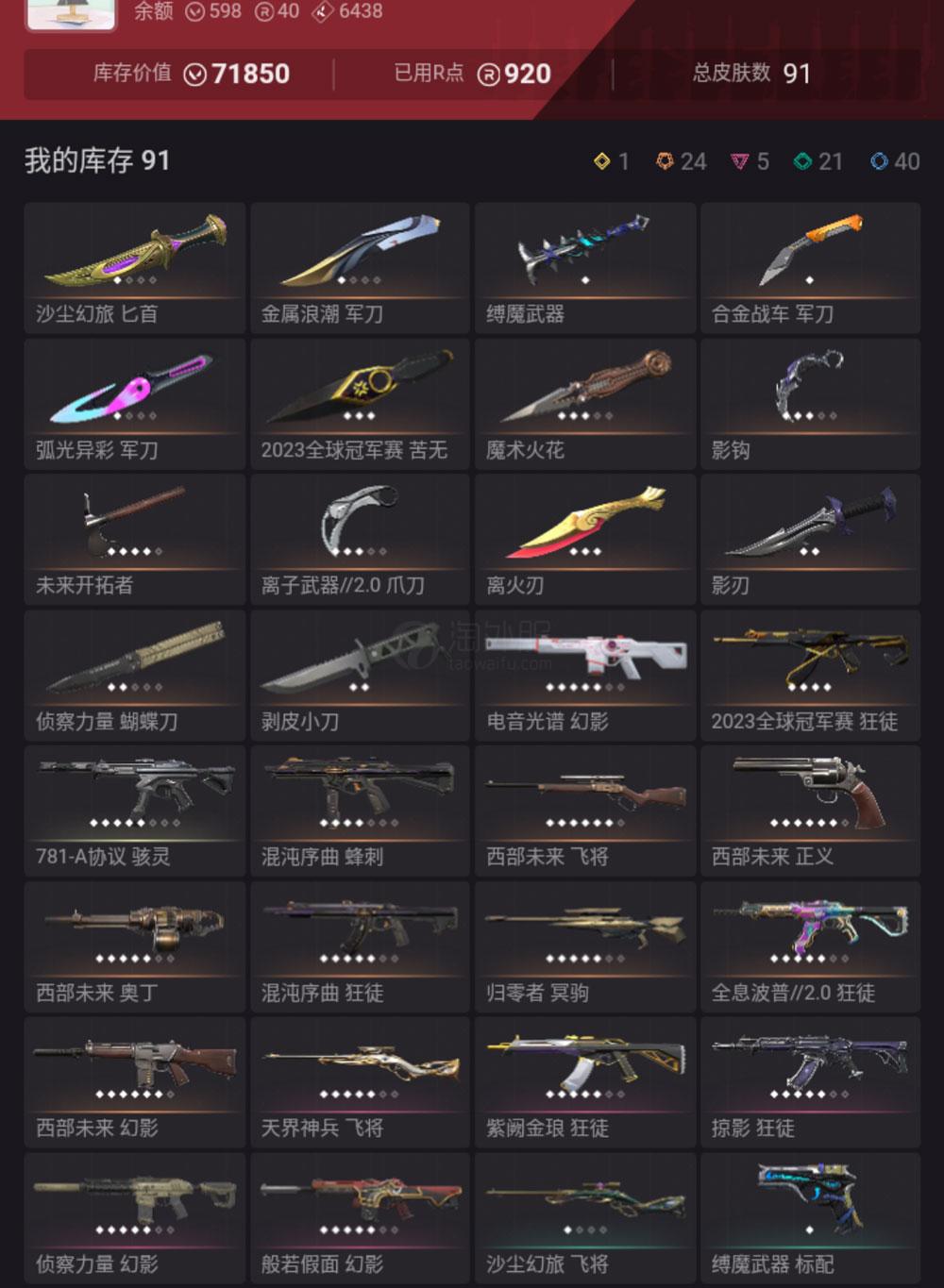Click the VP currency icon beside 71850
The image size is (944, 1288).
pyautogui.click(x=195, y=75)
